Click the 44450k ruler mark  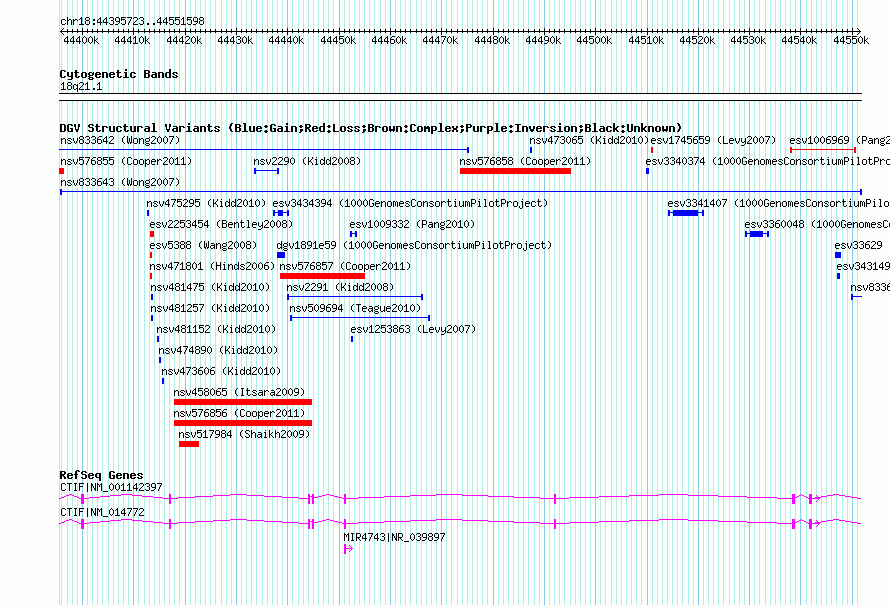(338, 40)
